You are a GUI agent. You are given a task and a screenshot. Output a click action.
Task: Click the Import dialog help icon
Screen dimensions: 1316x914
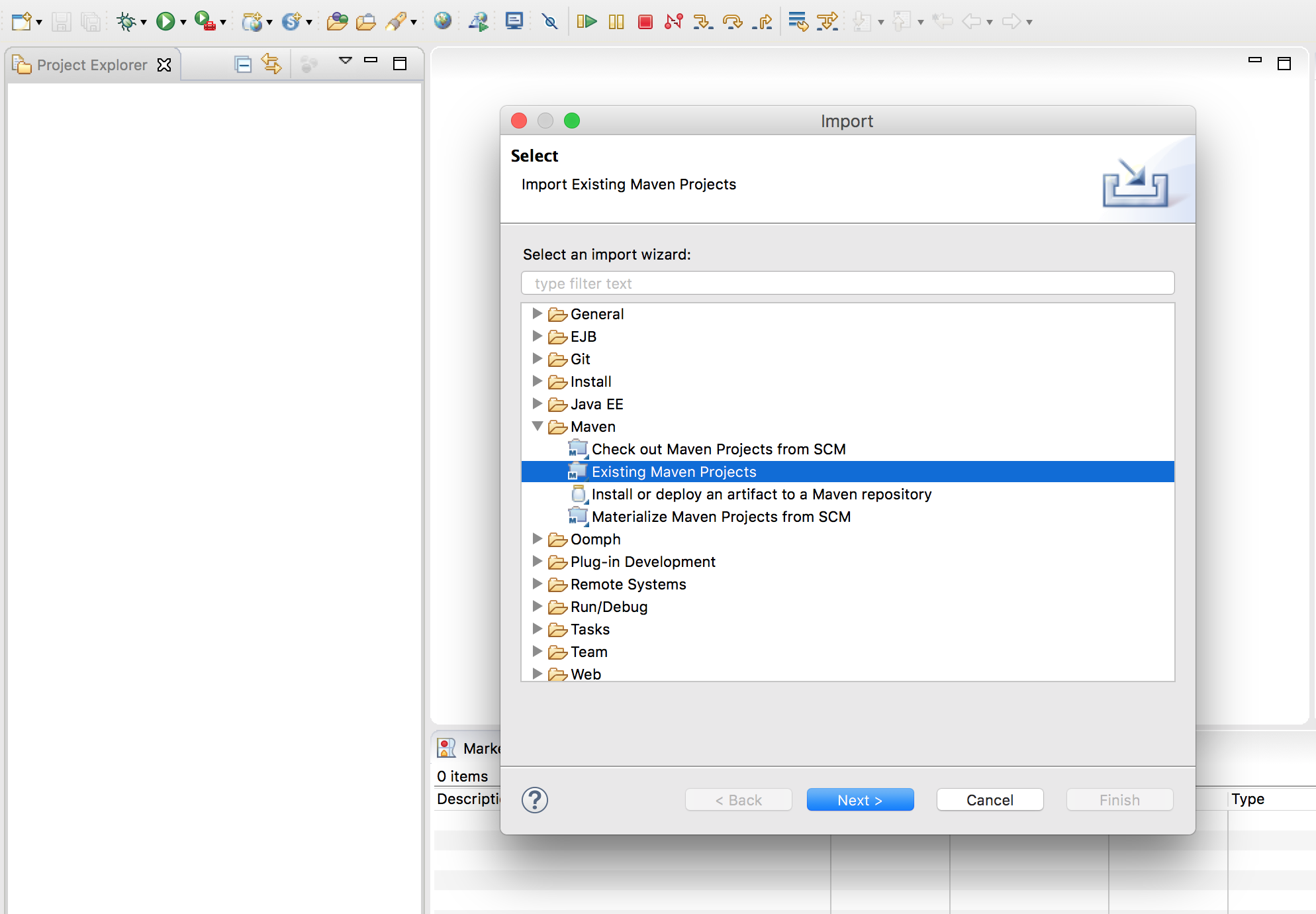coord(535,799)
